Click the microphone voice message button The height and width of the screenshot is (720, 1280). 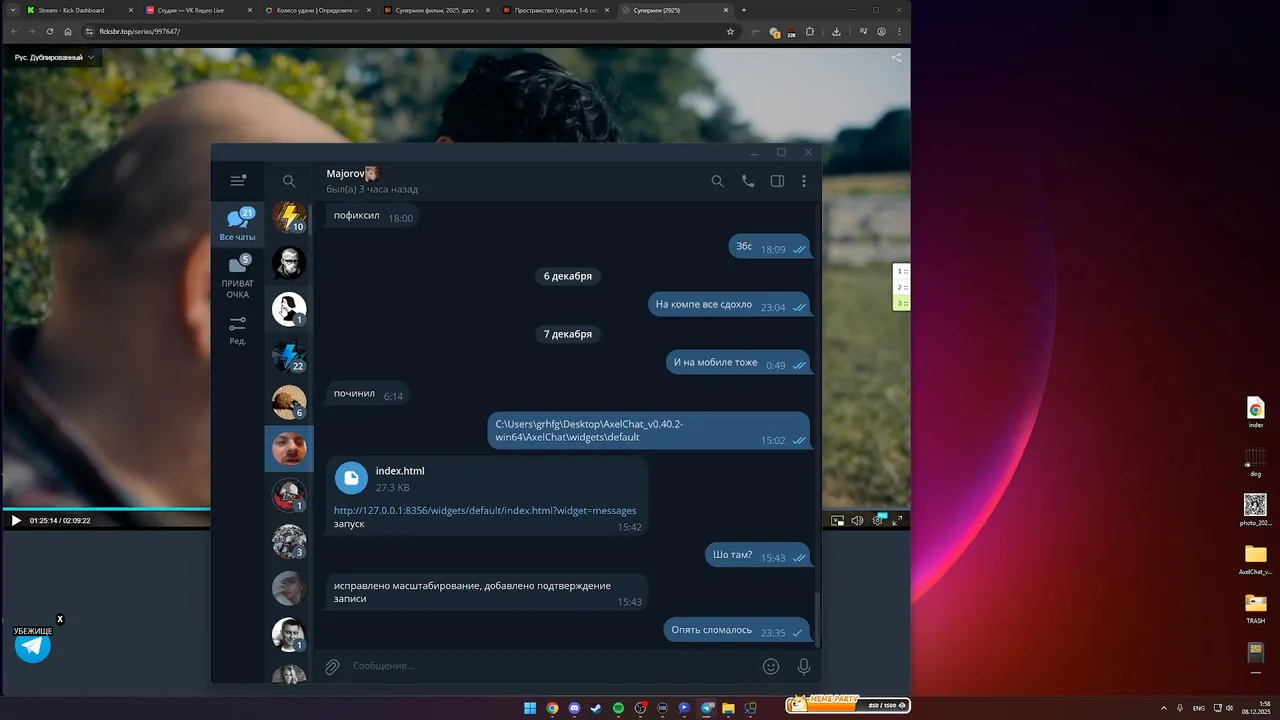pyautogui.click(x=804, y=666)
